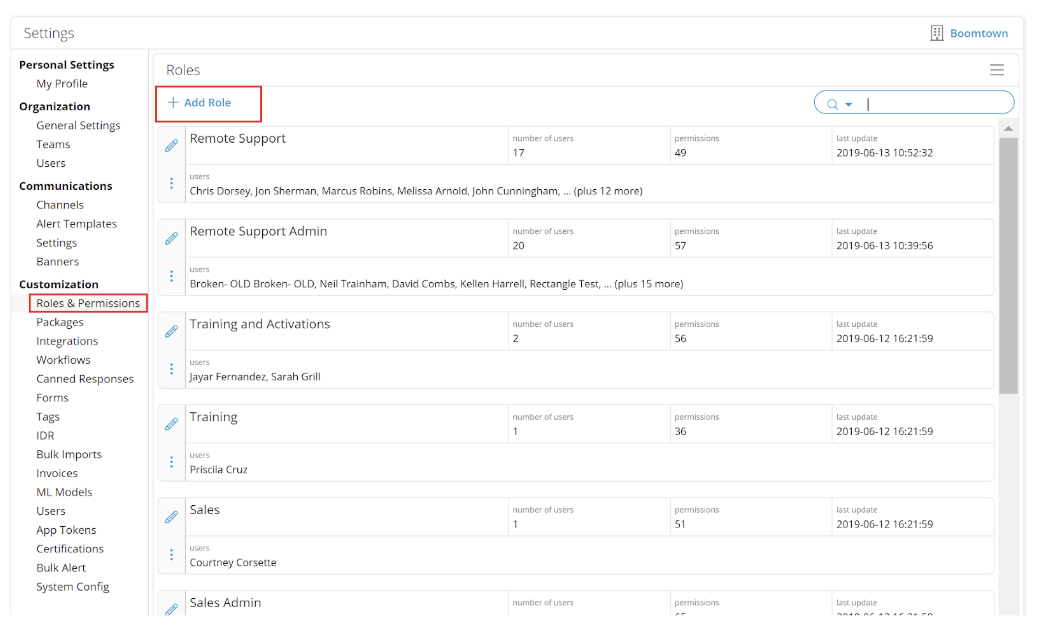This screenshot has width=1038, height=638.
Task: Click the user name Priscila Cruz
Action: 218,470
